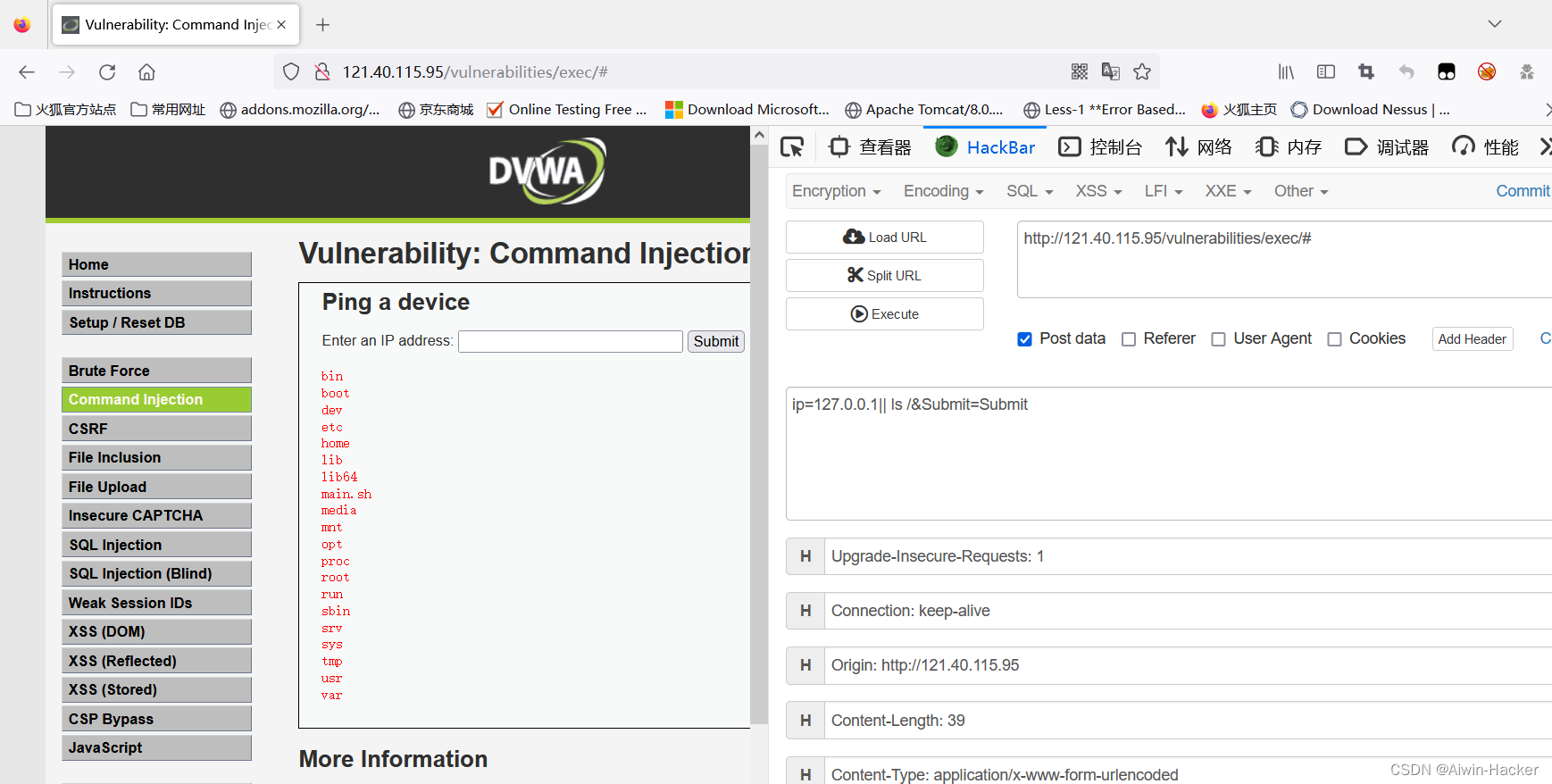Enable the Referer checkbox
1552x784 pixels.
pyautogui.click(x=1129, y=339)
